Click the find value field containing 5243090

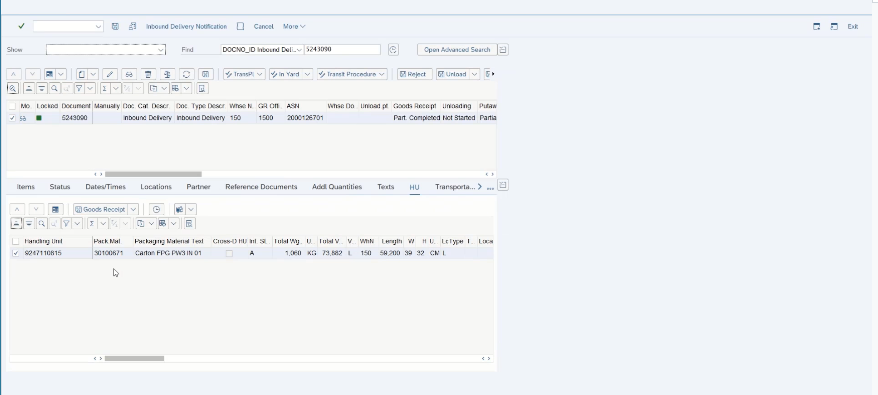[342, 49]
